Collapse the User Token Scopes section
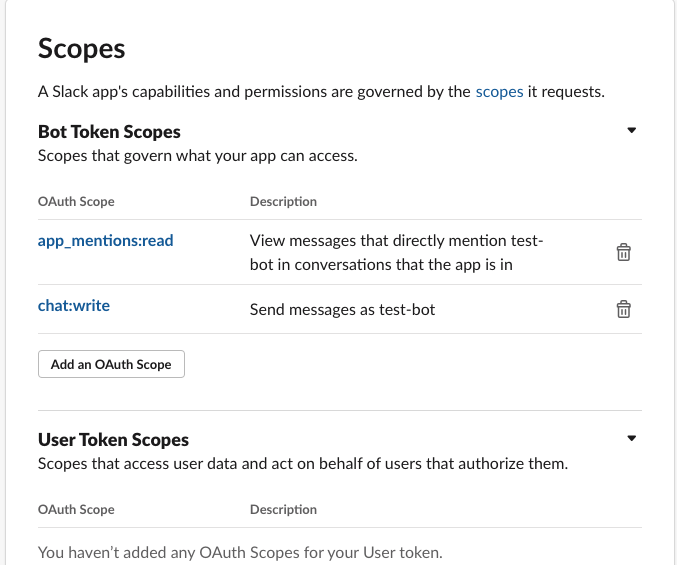Viewport: 677px width, 565px height. click(632, 439)
